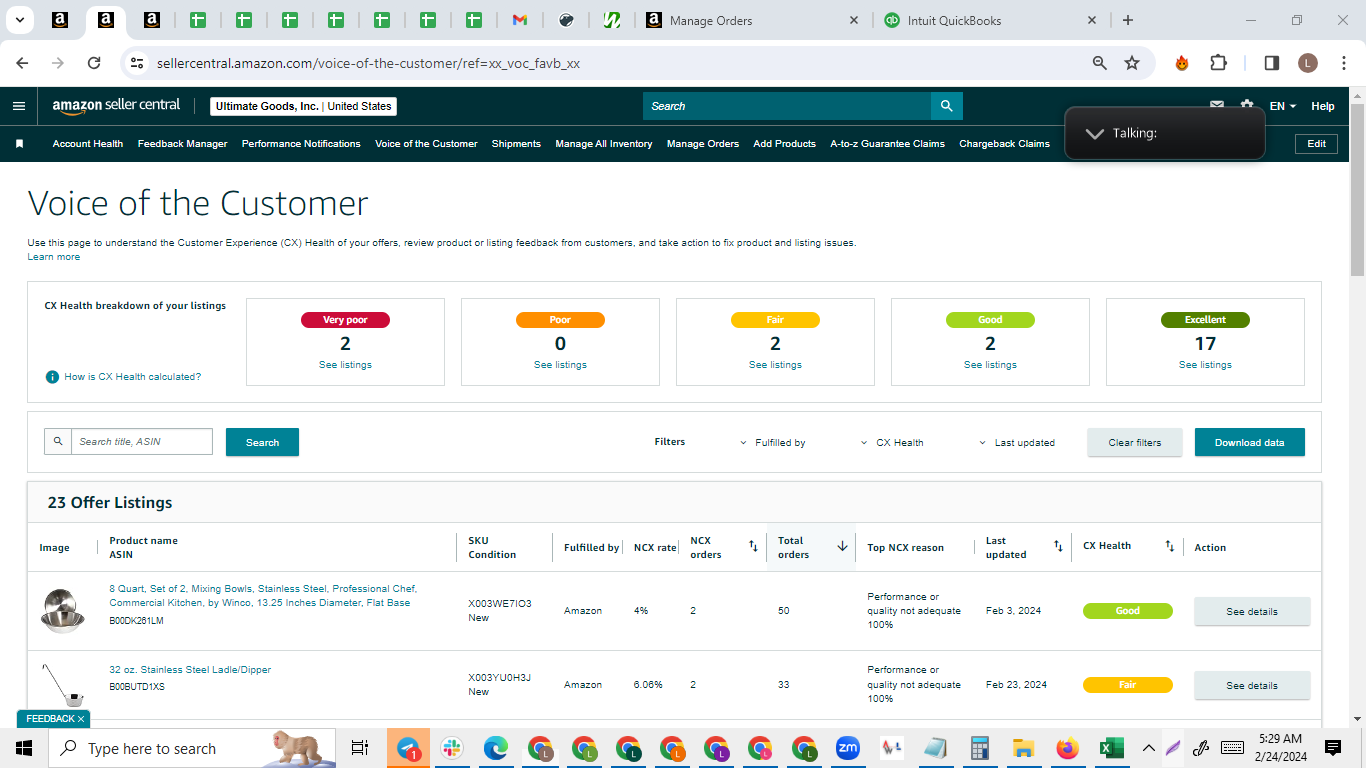Open the Chrome profile avatar L
This screenshot has width=1366, height=768.
(x=1308, y=63)
